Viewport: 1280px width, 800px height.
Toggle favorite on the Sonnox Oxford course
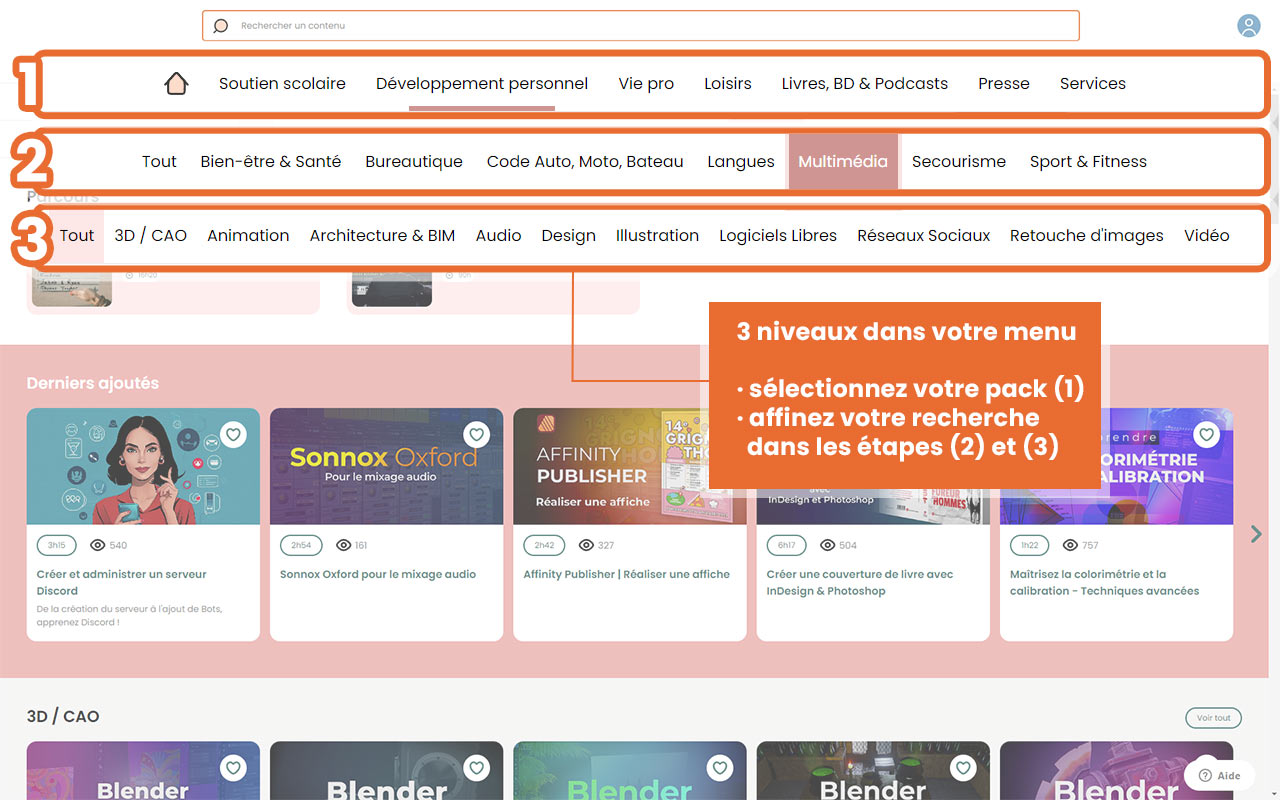[x=476, y=434]
